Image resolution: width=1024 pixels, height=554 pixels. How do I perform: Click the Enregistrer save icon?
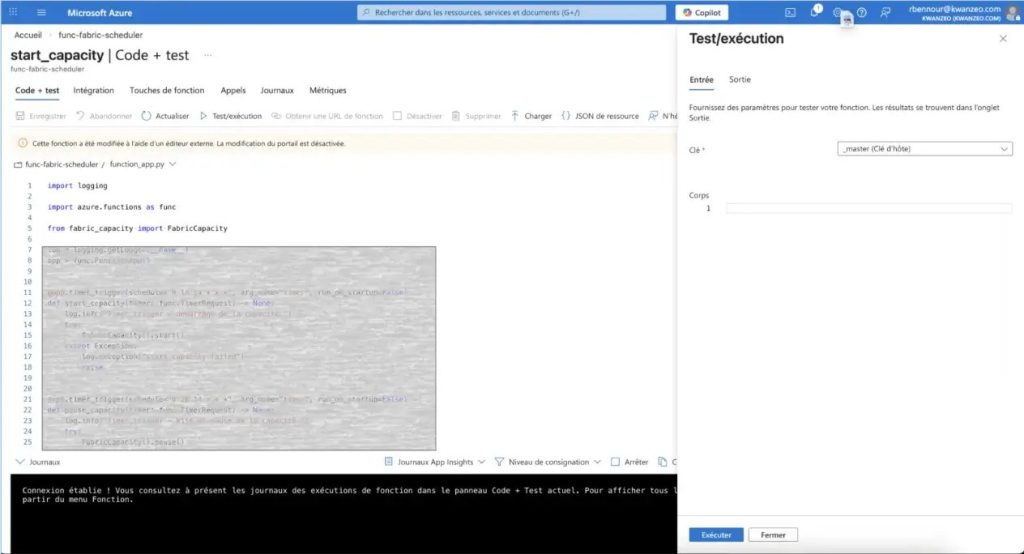pyautogui.click(x=20, y=116)
